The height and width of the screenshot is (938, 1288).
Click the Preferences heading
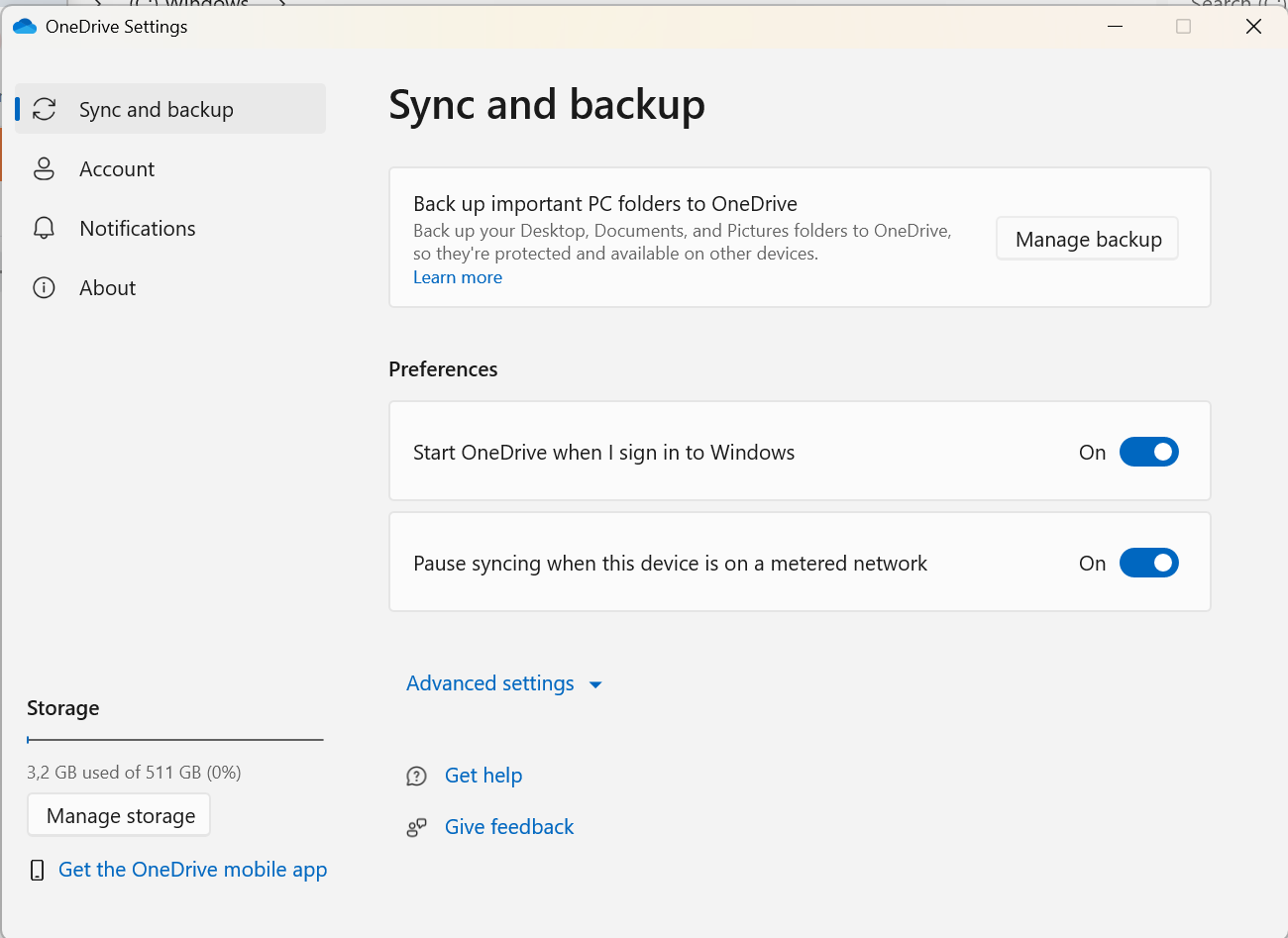pyautogui.click(x=443, y=369)
